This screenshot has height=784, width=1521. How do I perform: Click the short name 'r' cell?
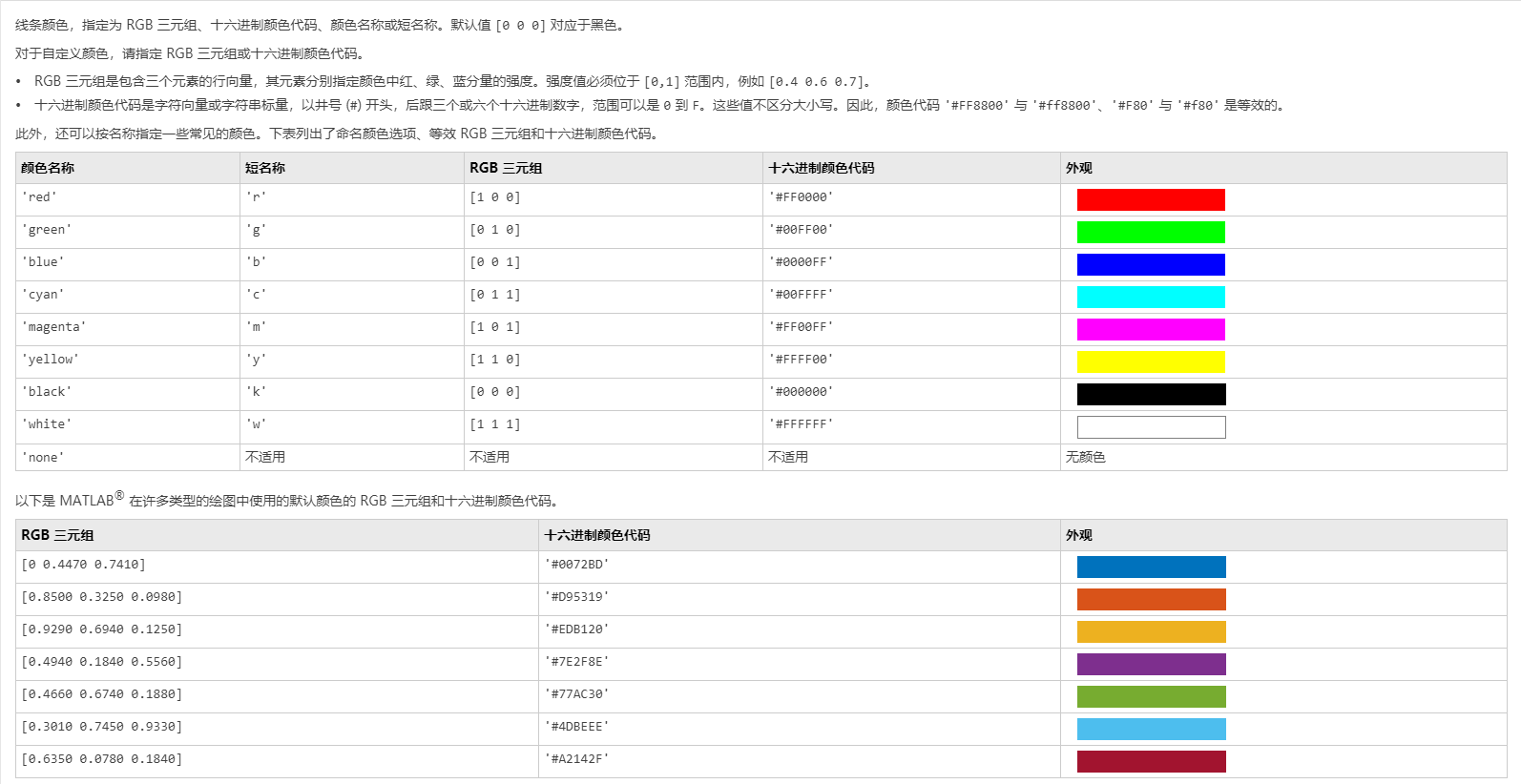[x=351, y=200]
